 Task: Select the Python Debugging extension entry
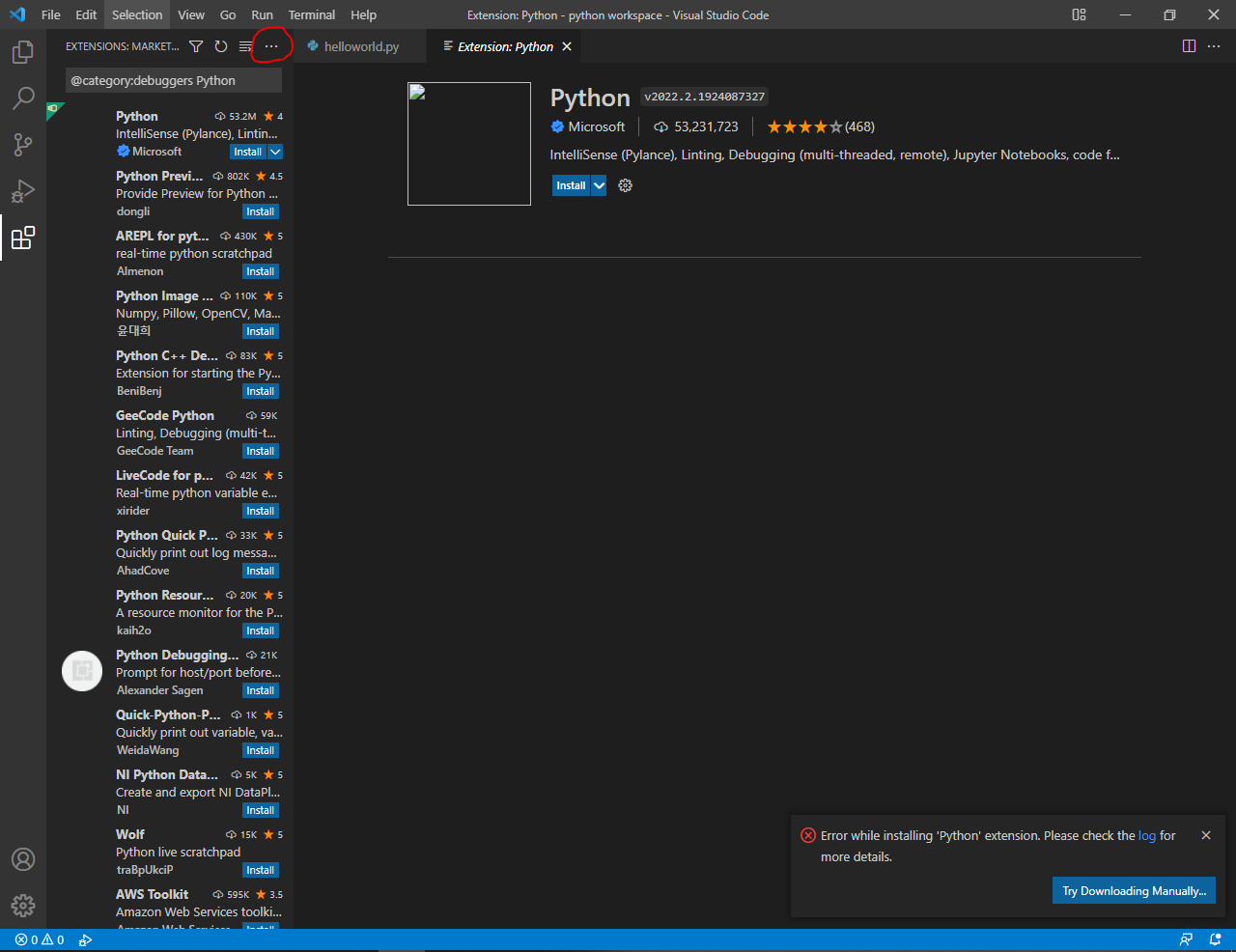170,673
